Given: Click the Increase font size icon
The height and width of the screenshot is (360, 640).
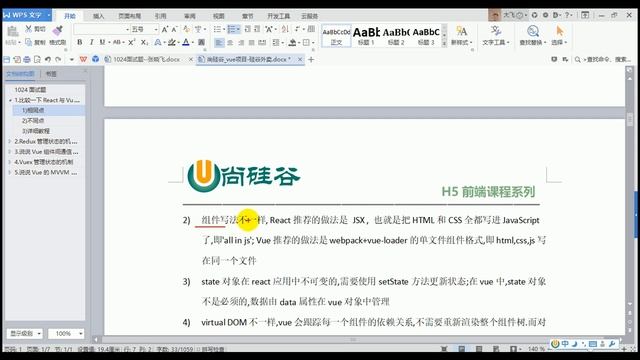Looking at the screenshot, I should (164, 29).
